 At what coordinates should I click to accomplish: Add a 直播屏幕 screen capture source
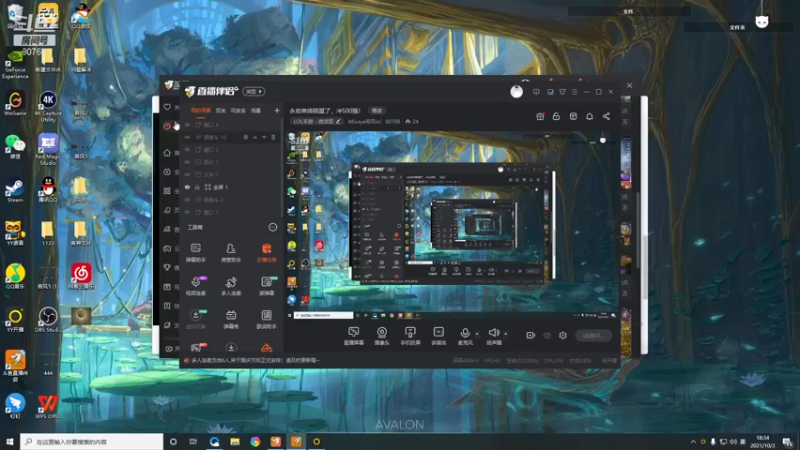click(x=354, y=336)
